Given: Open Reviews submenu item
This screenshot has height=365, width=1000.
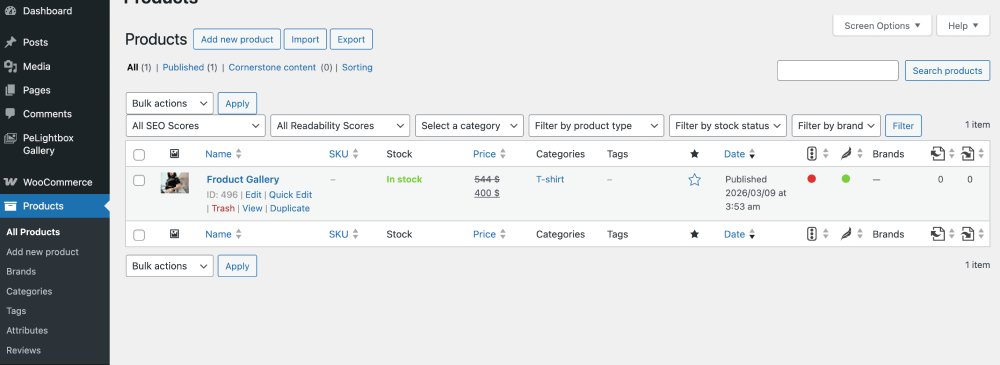Looking at the screenshot, I should [x=24, y=350].
